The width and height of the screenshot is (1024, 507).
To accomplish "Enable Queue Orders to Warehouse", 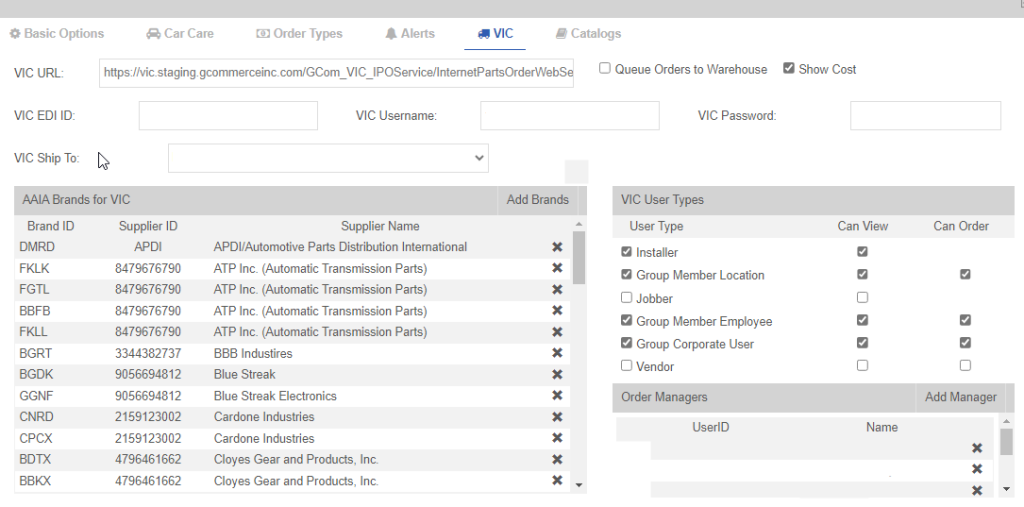I will (x=605, y=69).
